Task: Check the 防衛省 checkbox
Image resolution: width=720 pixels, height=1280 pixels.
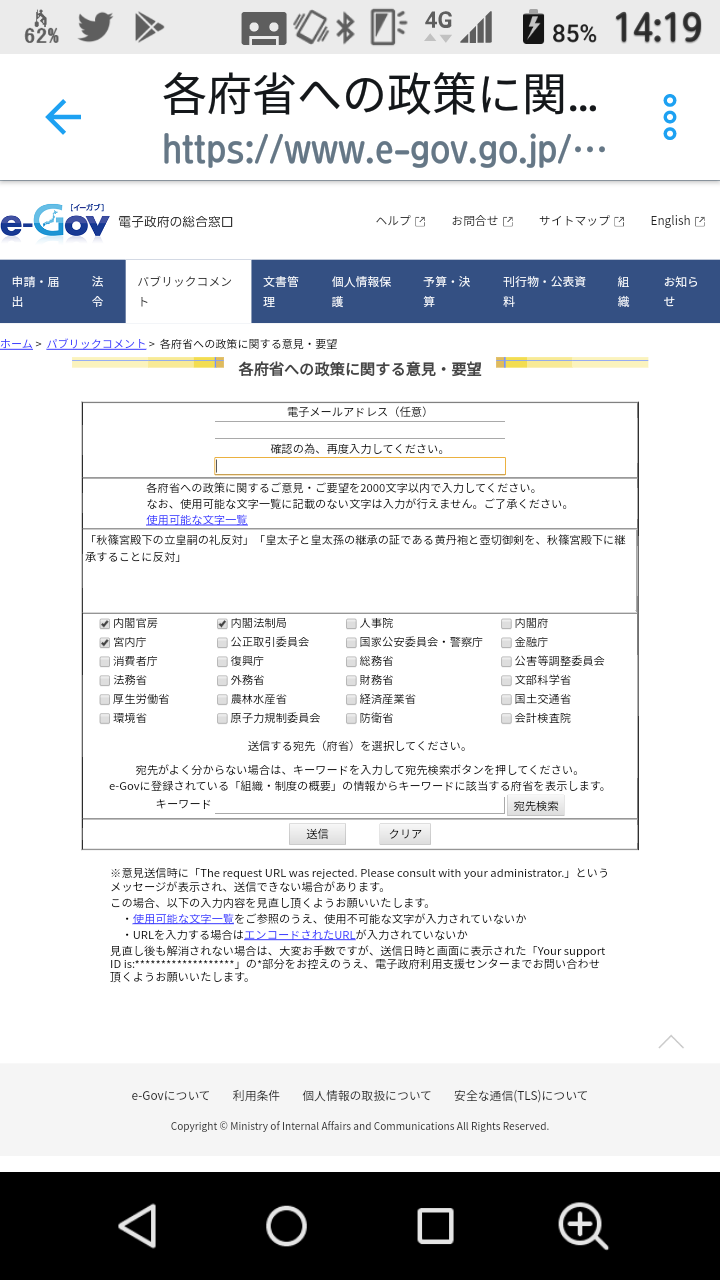Action: [x=351, y=718]
